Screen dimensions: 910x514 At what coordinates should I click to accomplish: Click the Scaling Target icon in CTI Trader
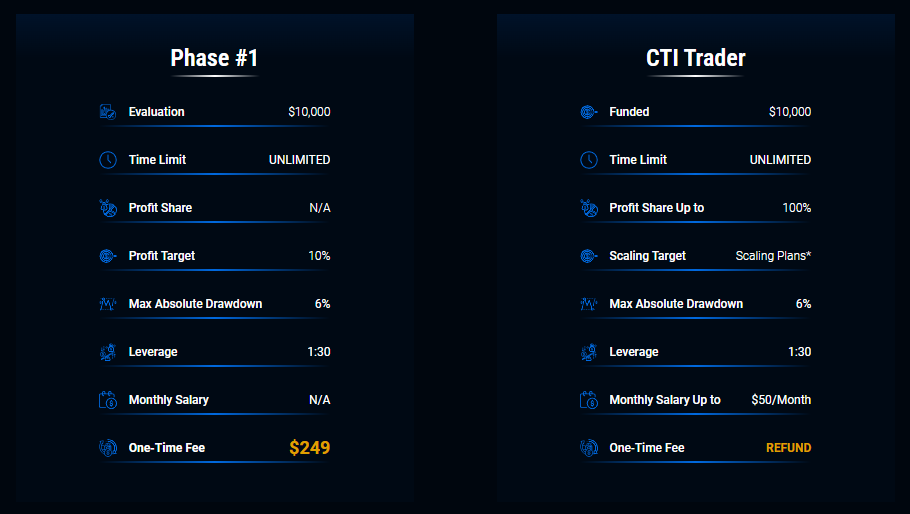click(589, 256)
